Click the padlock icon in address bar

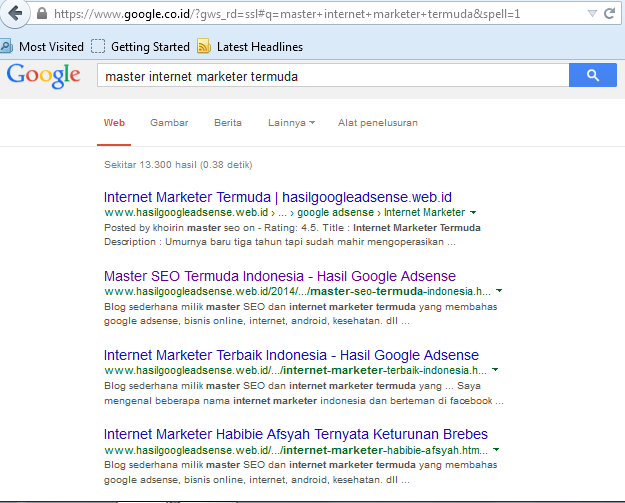coord(41,14)
